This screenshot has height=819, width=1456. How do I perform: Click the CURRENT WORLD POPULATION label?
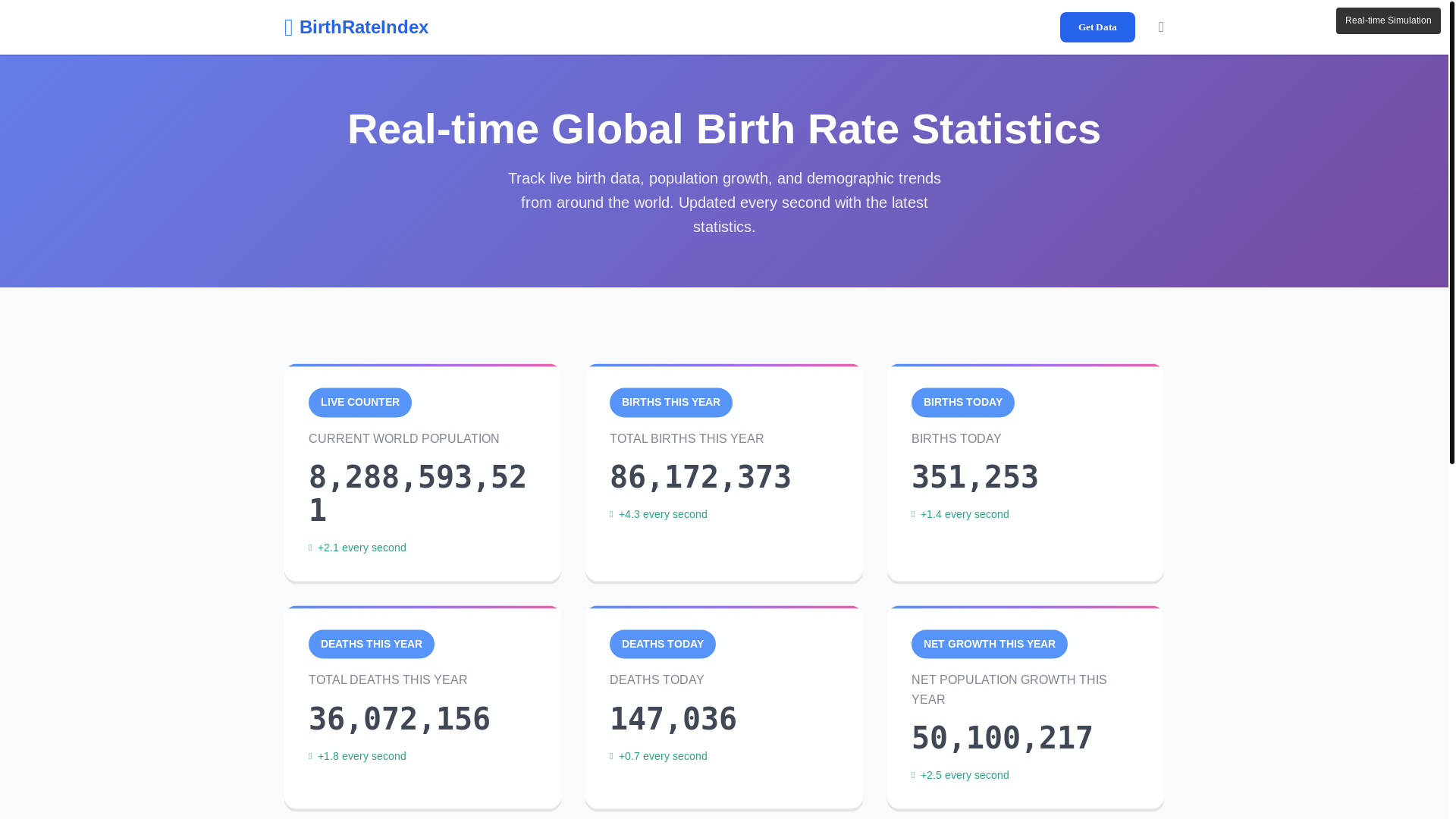[404, 438]
